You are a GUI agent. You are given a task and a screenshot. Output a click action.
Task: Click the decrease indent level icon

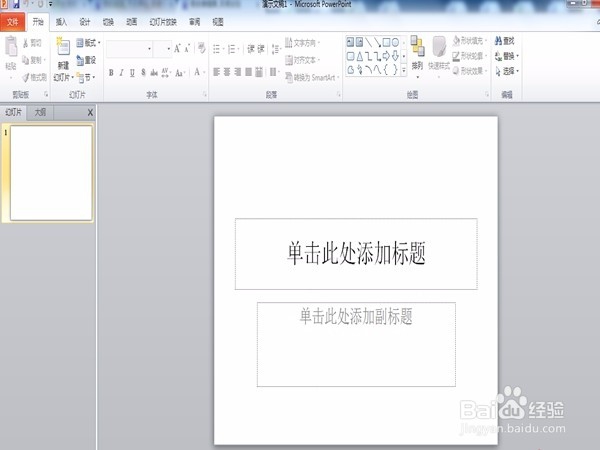pos(251,49)
